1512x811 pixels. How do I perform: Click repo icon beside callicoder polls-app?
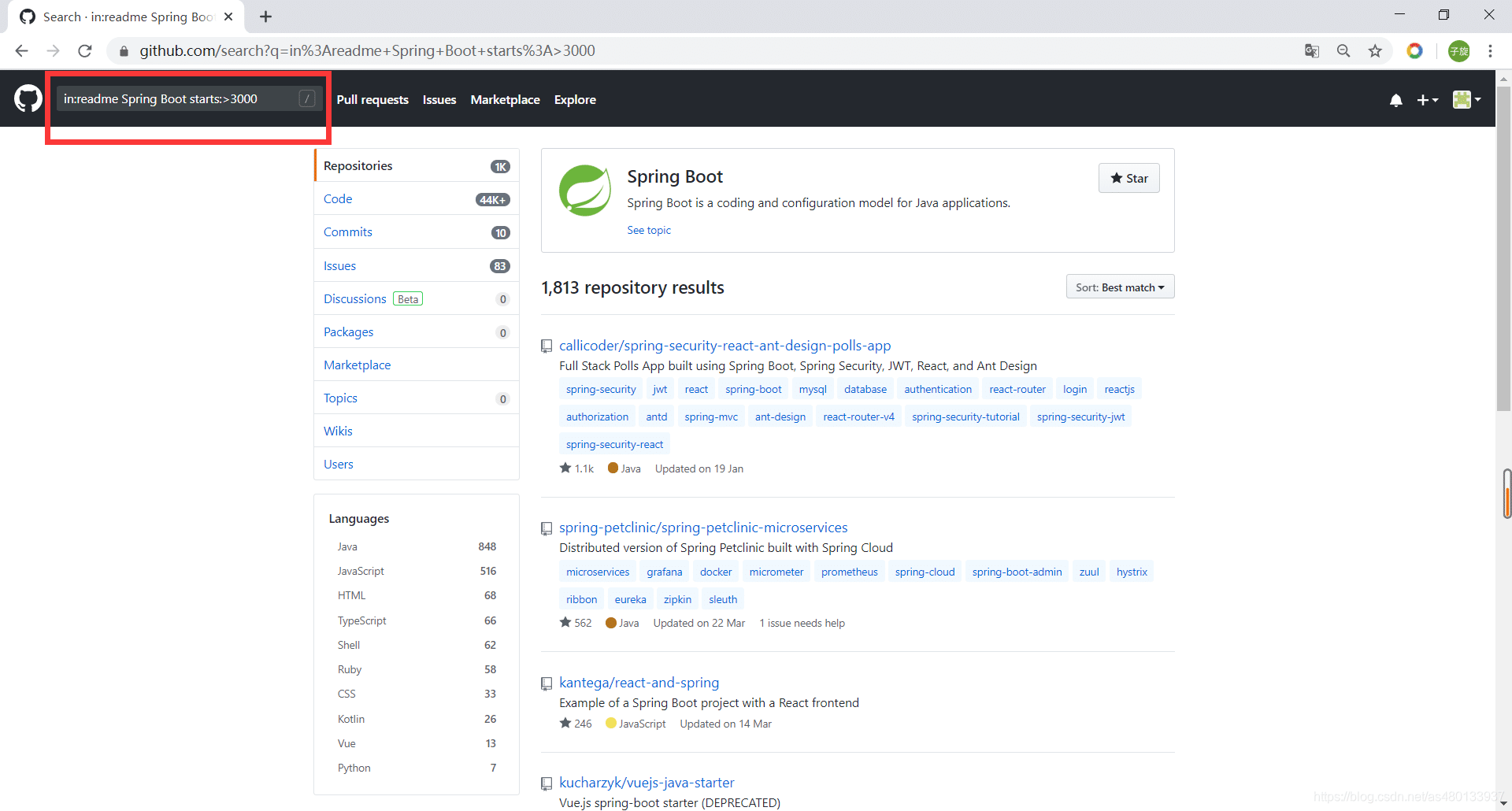pyautogui.click(x=547, y=346)
